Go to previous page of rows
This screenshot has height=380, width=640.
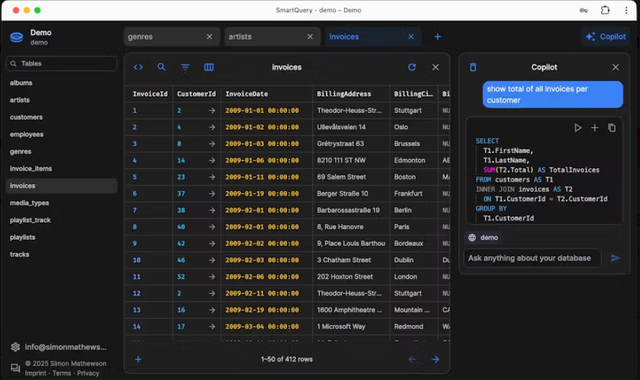[x=412, y=359]
